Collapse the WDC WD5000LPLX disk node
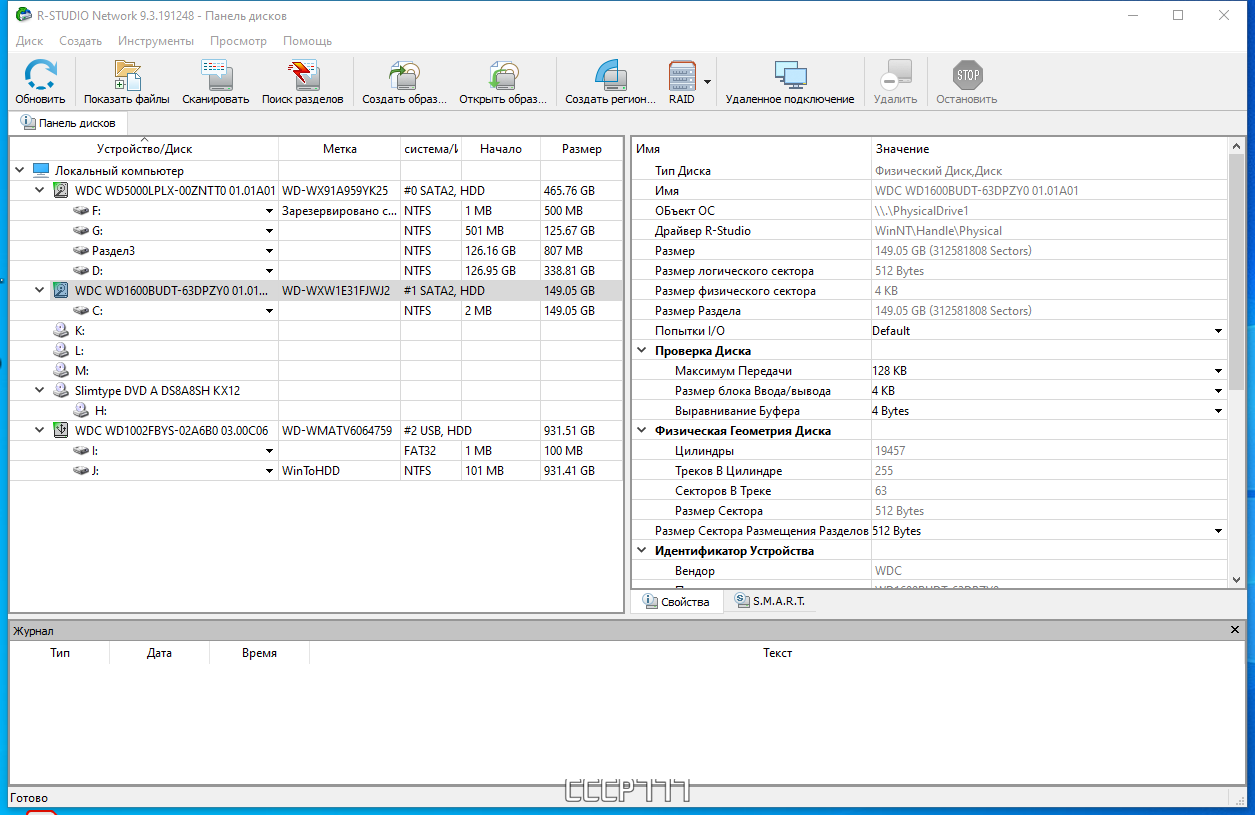The width and height of the screenshot is (1255, 815). coord(40,190)
